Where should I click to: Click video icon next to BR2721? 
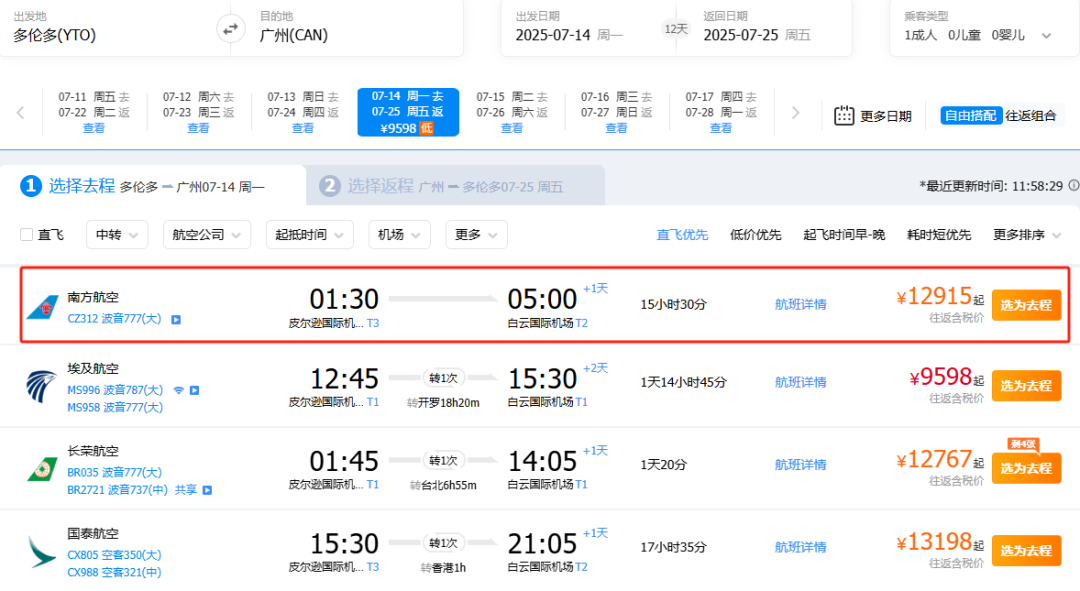(207, 490)
